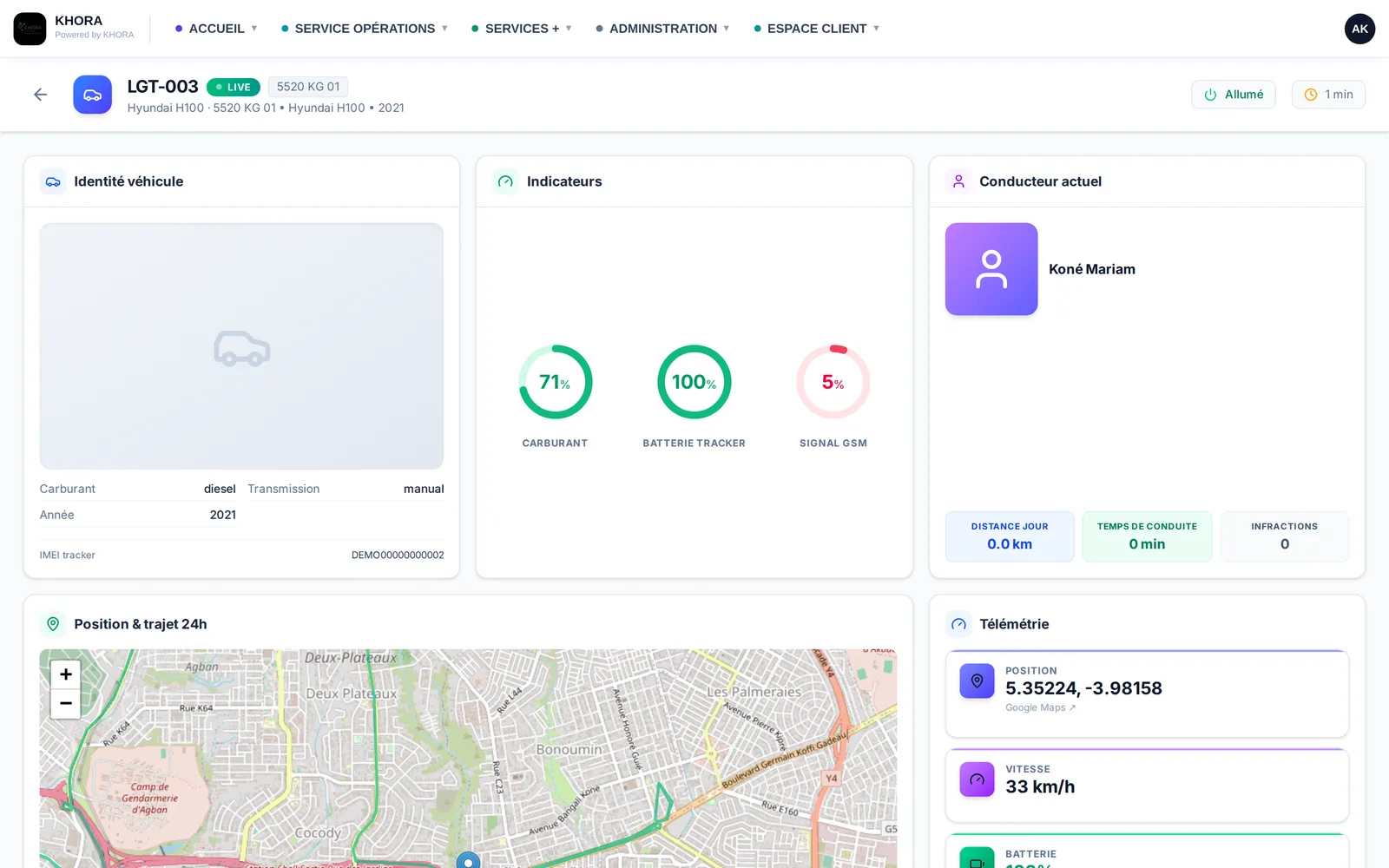This screenshot has width=1389, height=868.
Task: Click the Carburant diesel value
Action: point(220,489)
